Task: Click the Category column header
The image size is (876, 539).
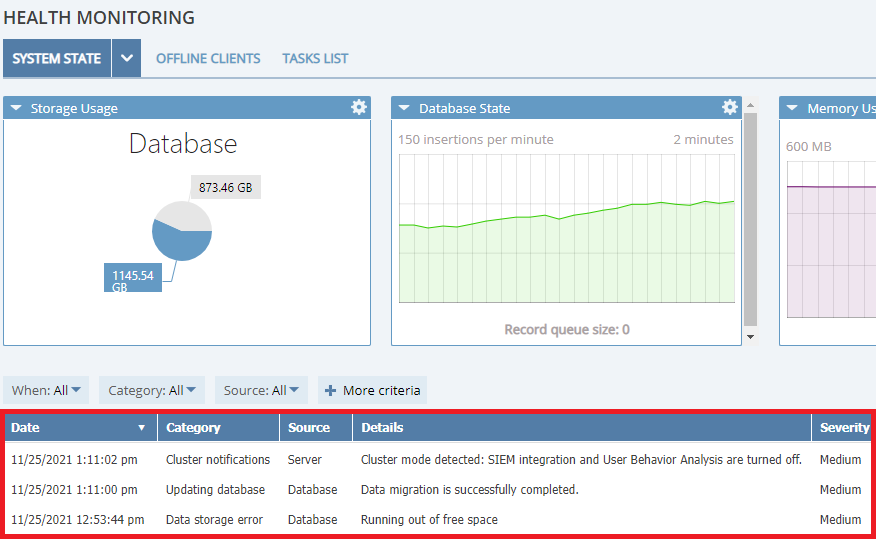Action: 193,428
